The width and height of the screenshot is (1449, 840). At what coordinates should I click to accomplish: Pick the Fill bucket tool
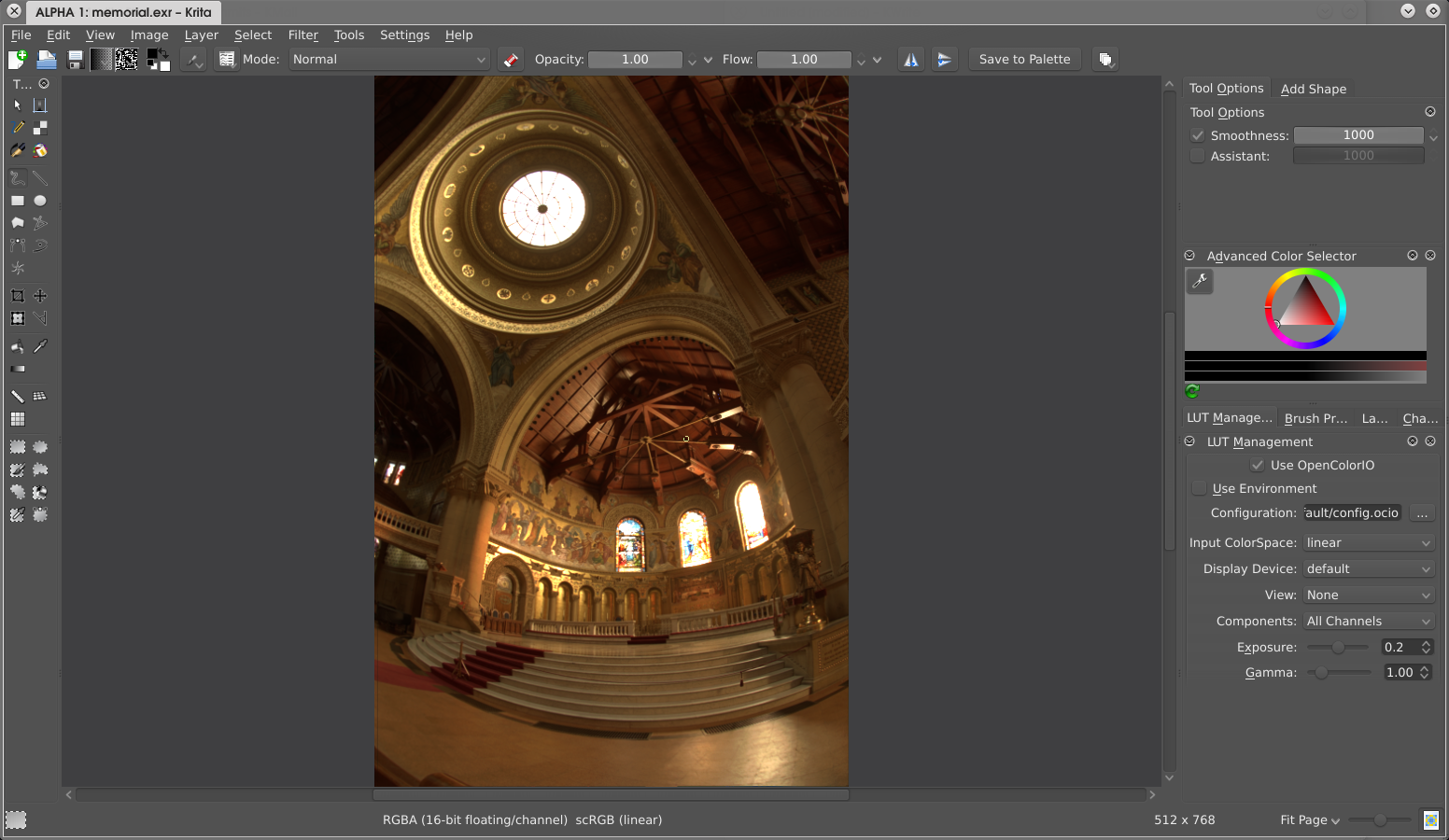(17, 346)
